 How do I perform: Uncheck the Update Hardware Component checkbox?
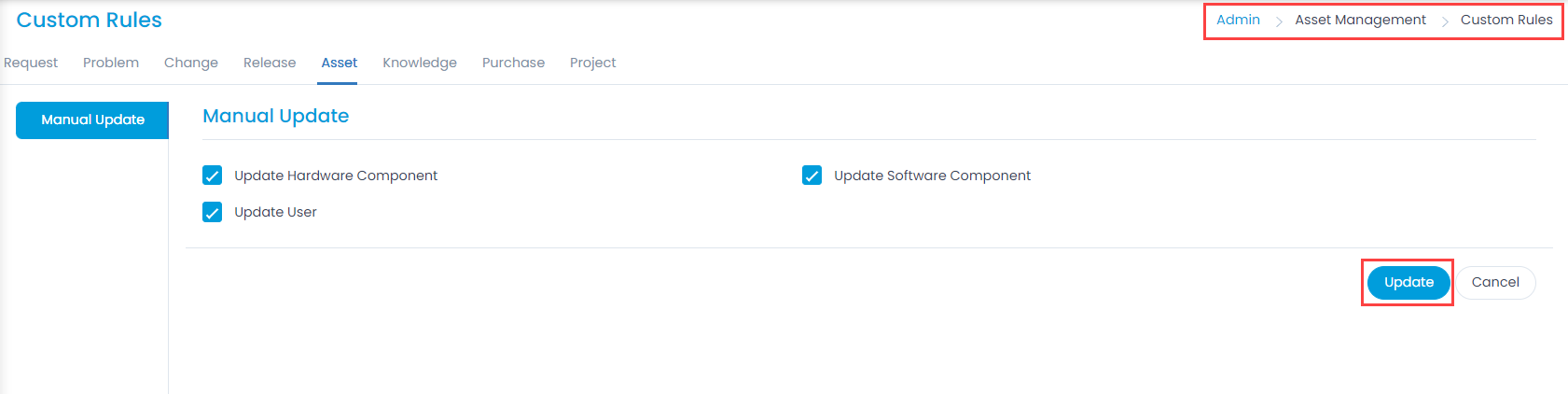[213, 176]
